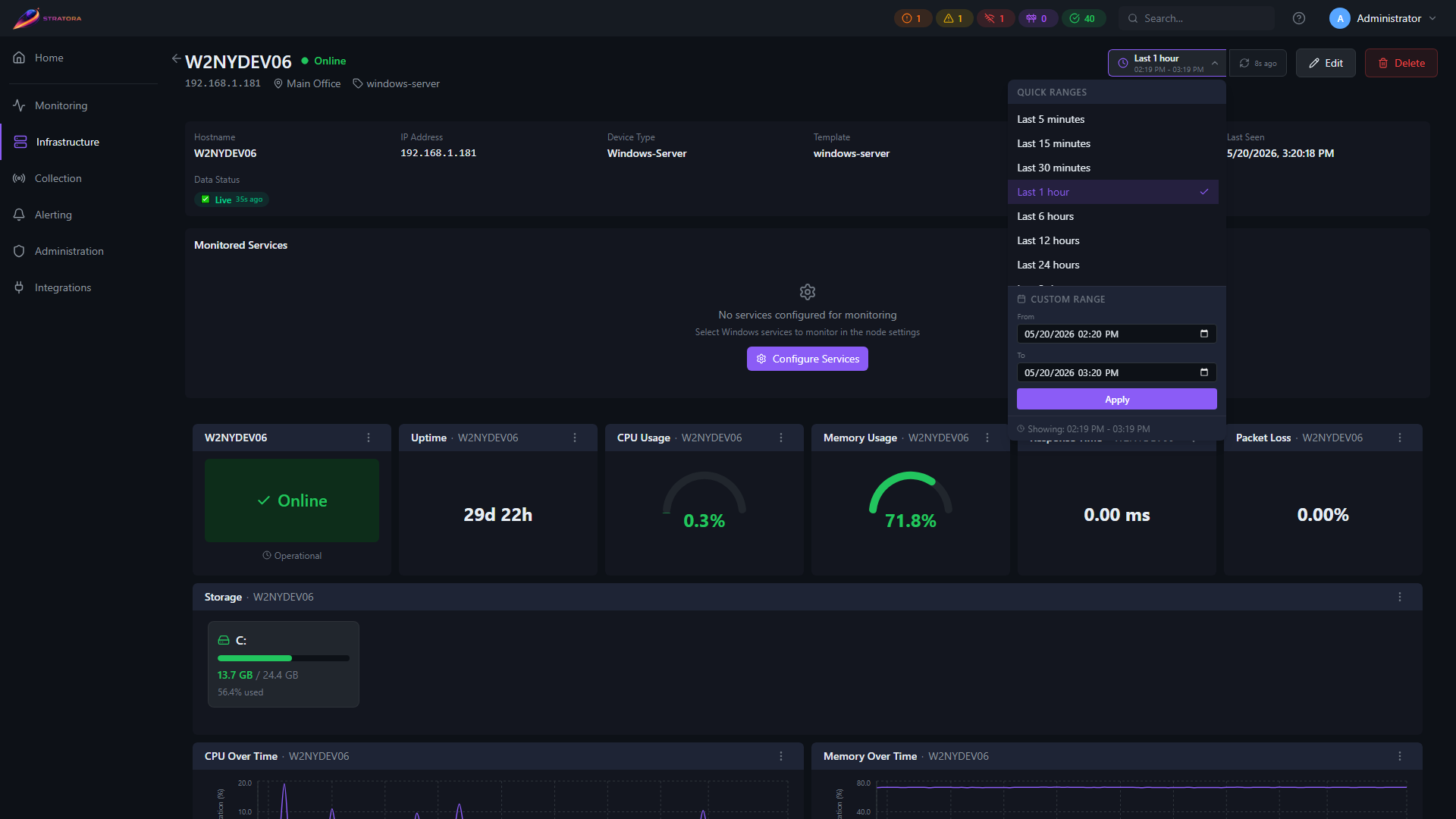Click the From date field 05/20/2026 02:20 PM
This screenshot has height=819, width=1456.
[1116, 334]
